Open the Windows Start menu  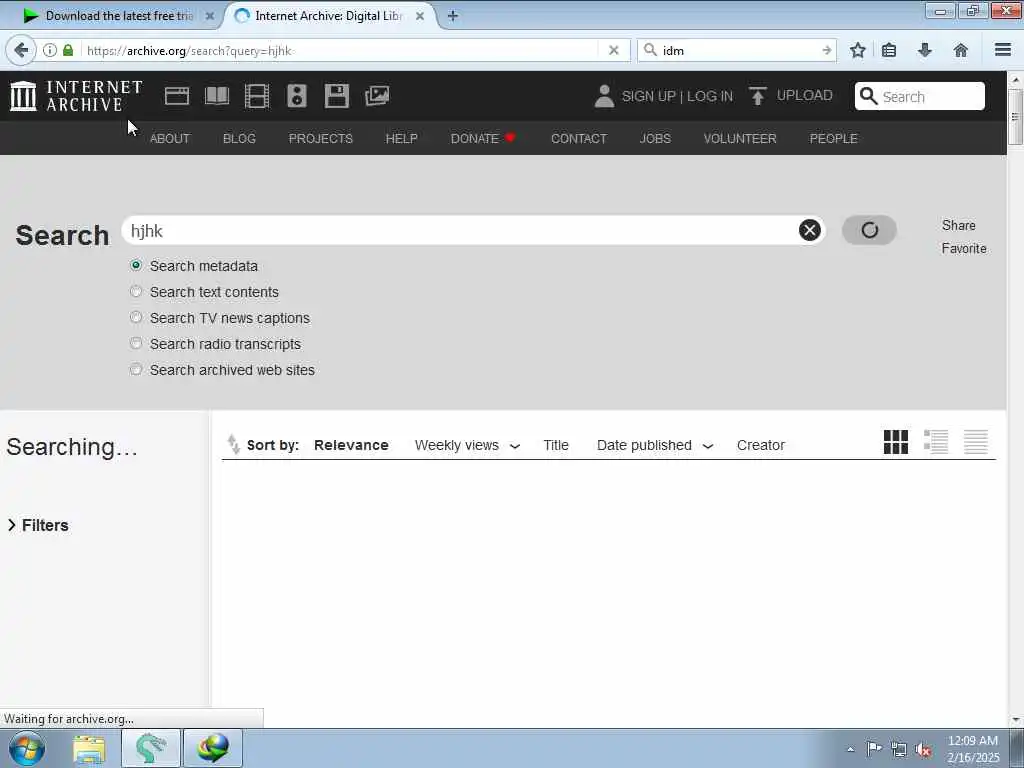click(x=27, y=748)
